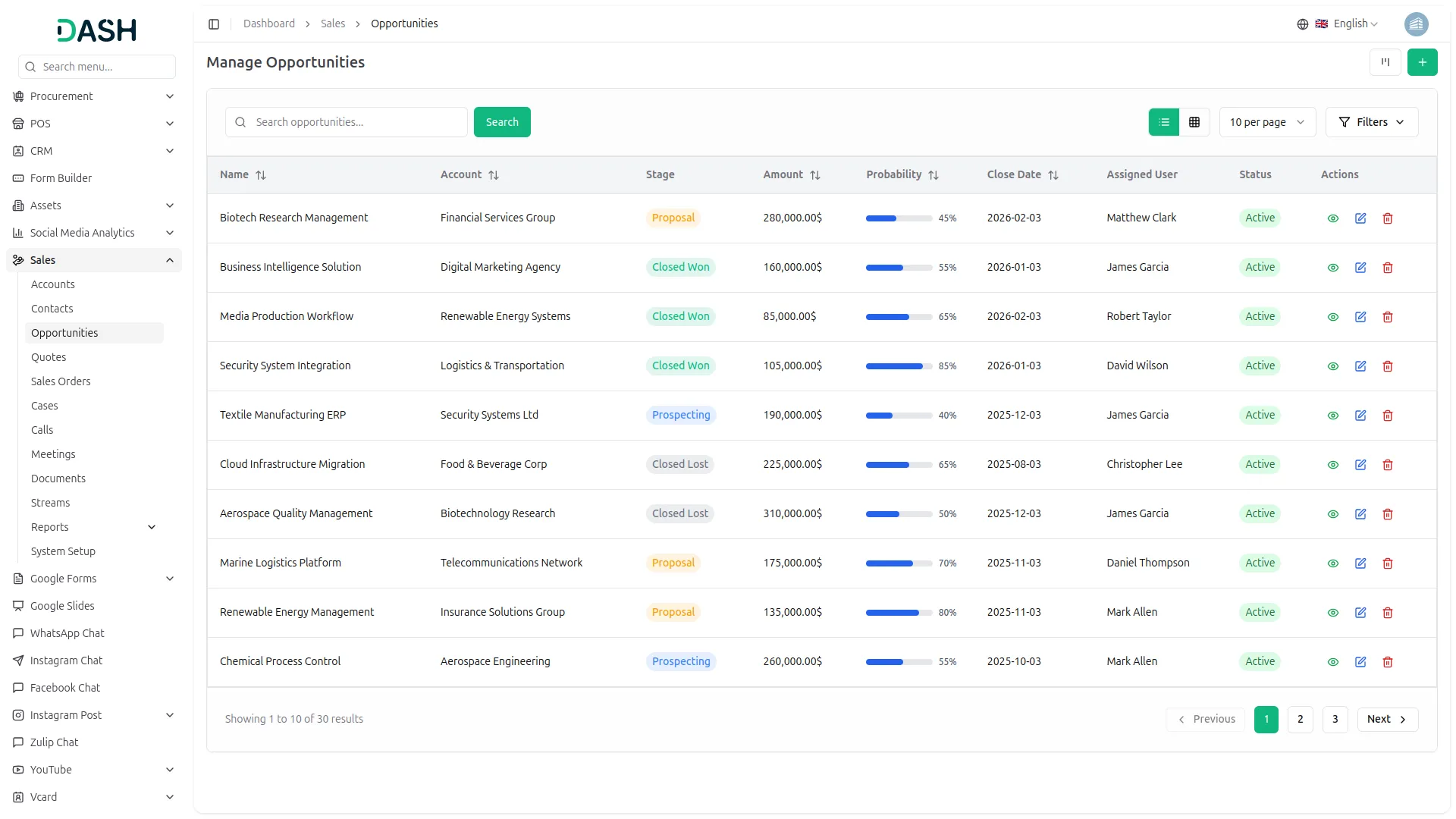
Task: Click the green Search button
Action: tap(502, 122)
